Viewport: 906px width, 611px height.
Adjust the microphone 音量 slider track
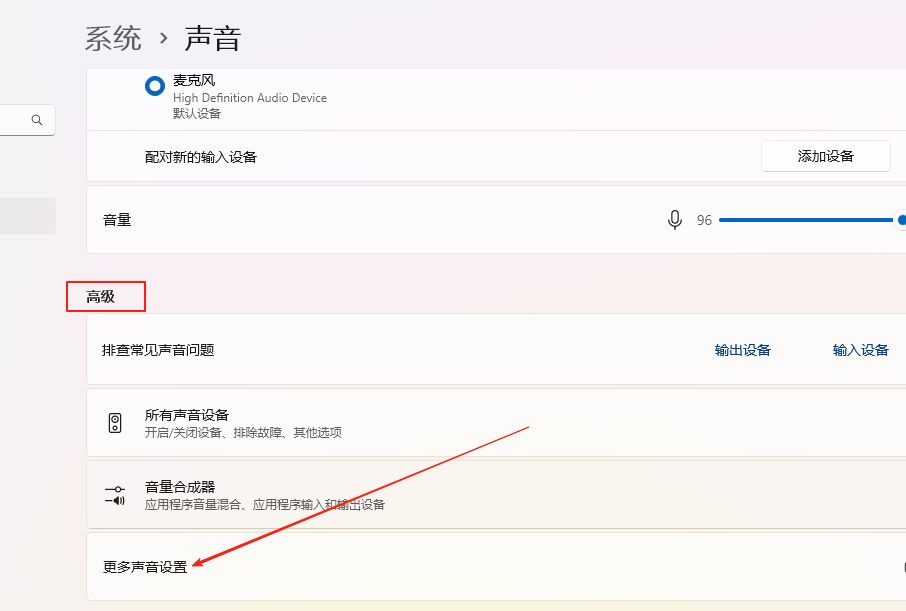[812, 220]
